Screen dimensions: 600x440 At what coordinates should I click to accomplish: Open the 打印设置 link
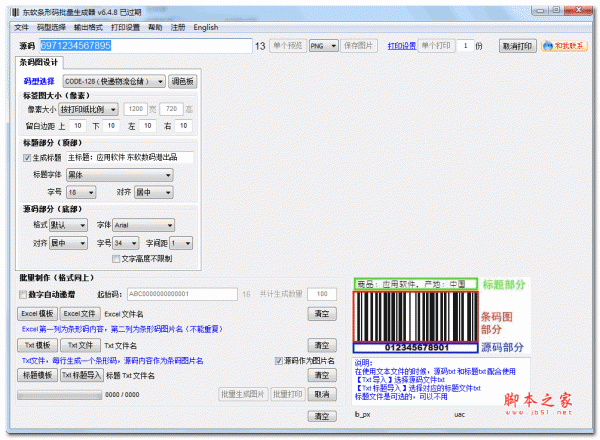point(400,46)
